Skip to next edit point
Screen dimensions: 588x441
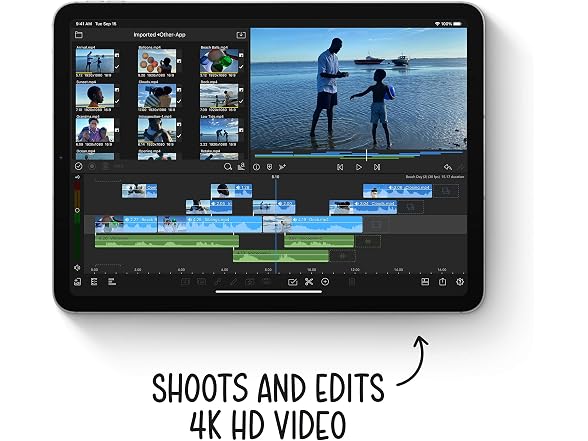[x=377, y=167]
